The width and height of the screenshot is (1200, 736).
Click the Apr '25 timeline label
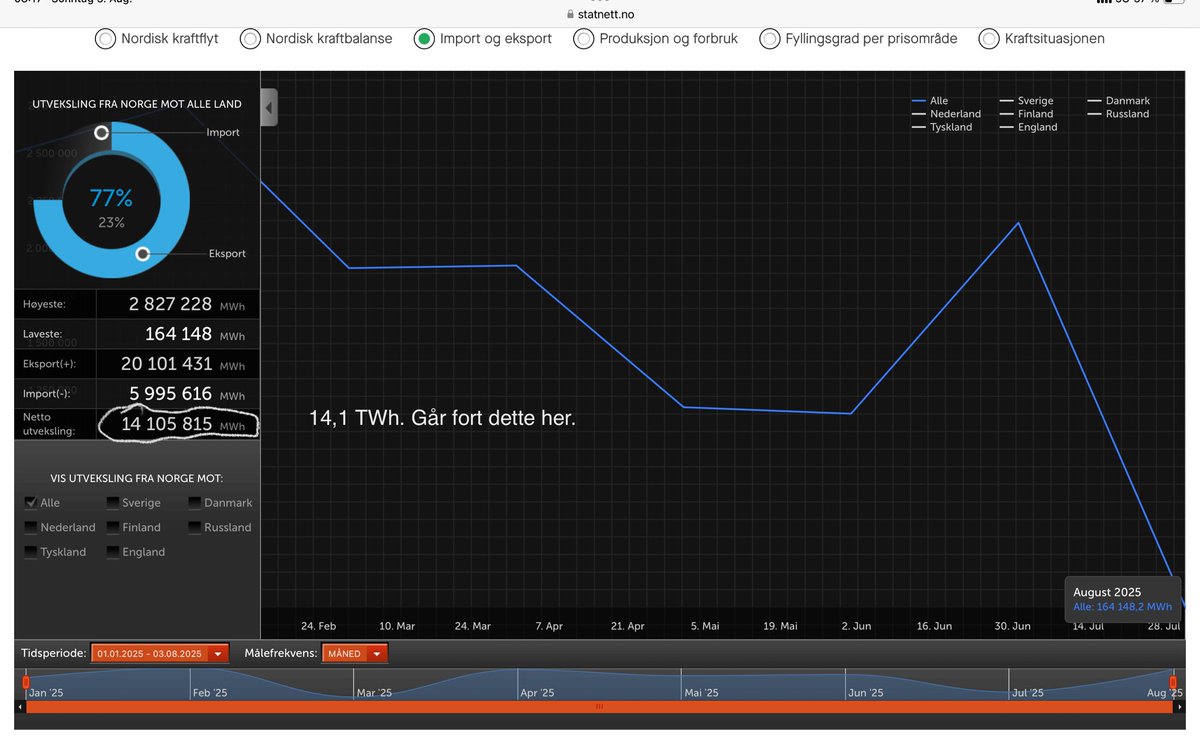537,693
